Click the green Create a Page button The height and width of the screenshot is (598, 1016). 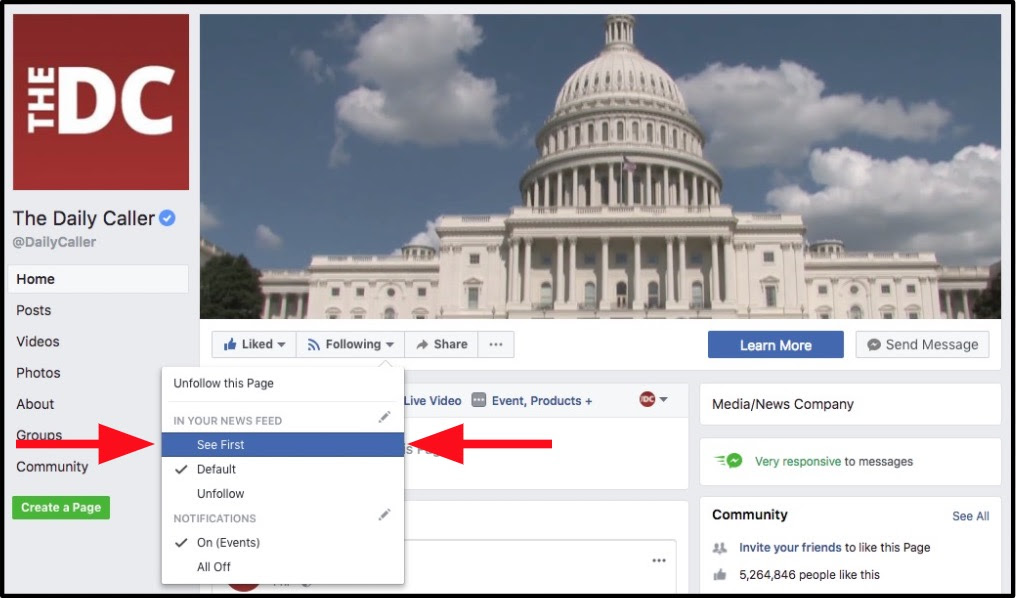tap(61, 507)
